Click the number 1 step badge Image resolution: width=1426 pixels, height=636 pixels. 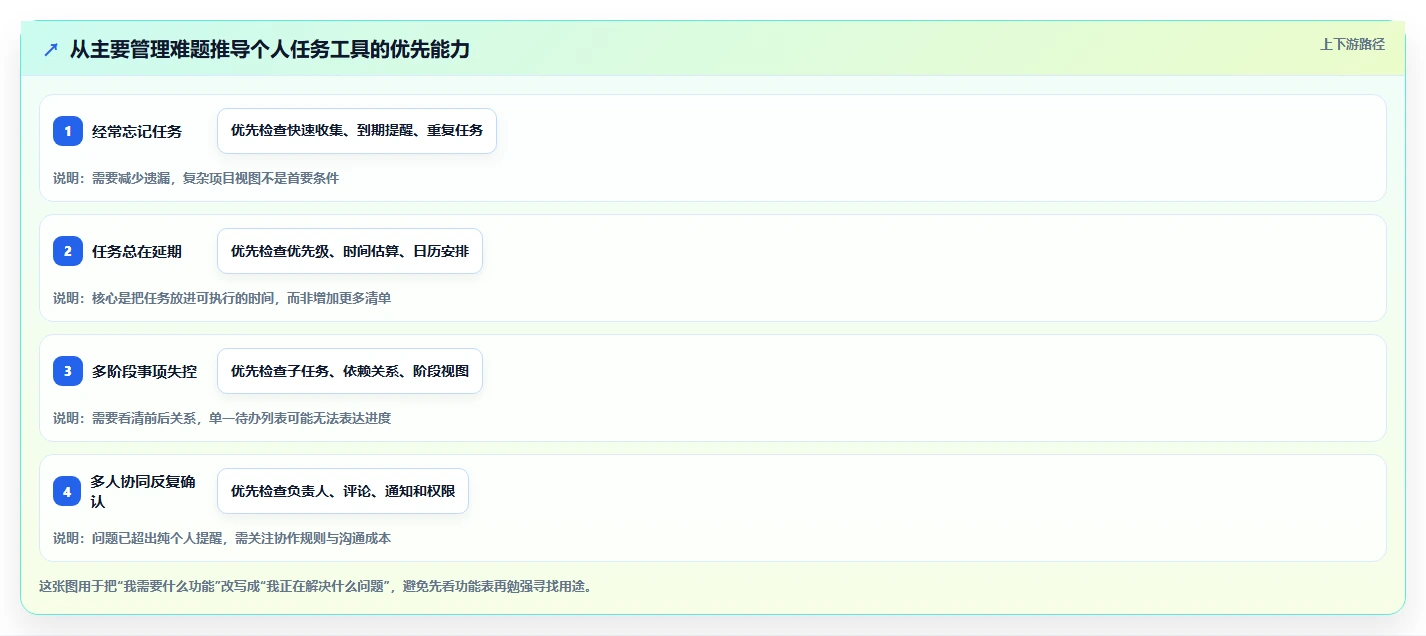point(68,131)
